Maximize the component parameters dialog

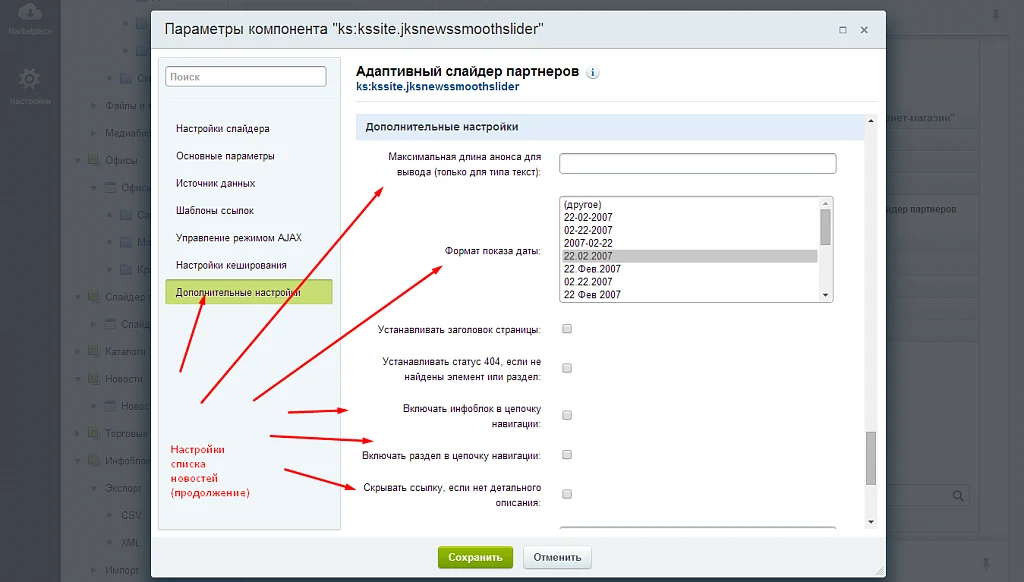(x=842, y=30)
